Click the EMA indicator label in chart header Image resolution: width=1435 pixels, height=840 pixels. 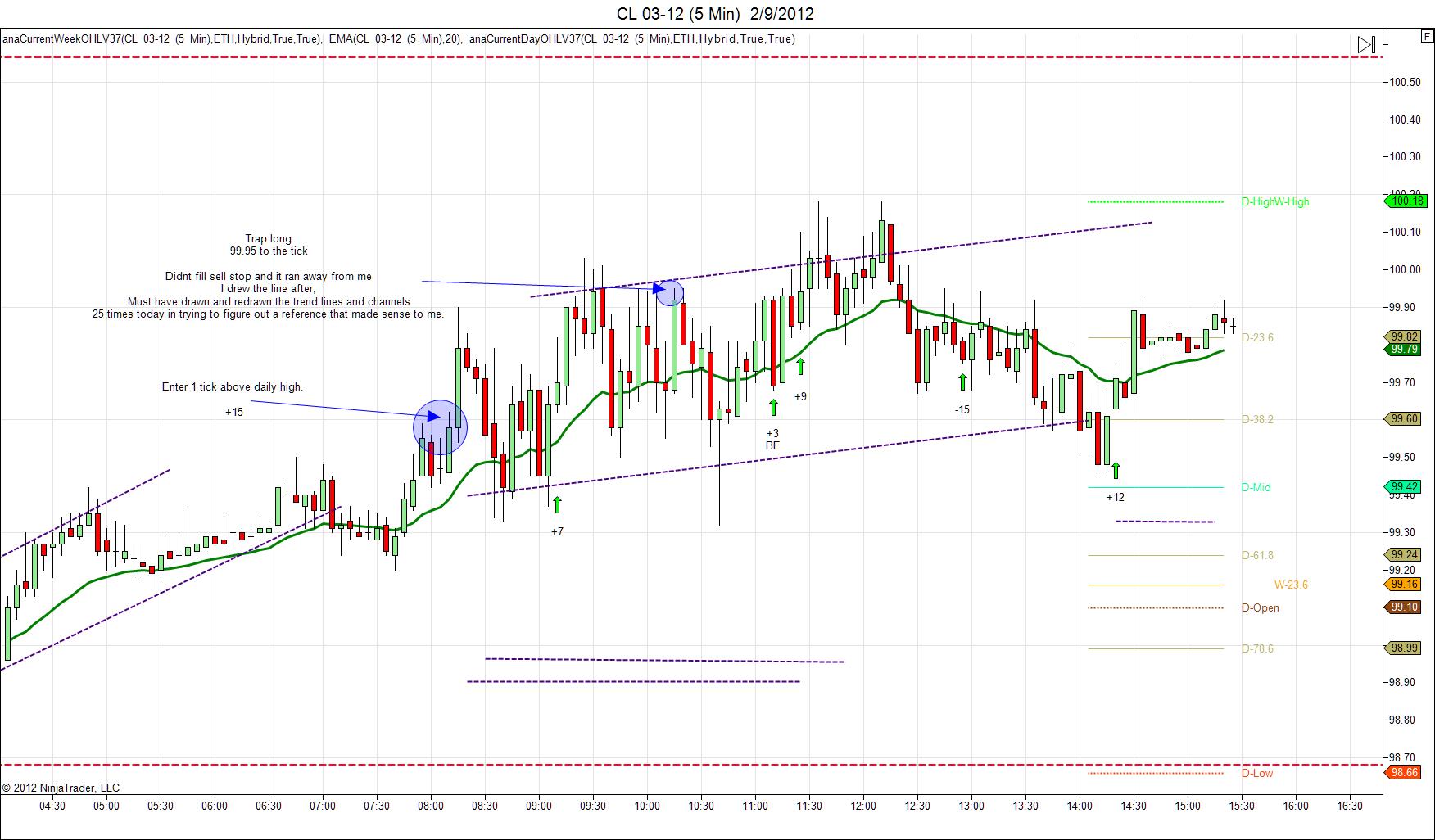tap(396, 38)
